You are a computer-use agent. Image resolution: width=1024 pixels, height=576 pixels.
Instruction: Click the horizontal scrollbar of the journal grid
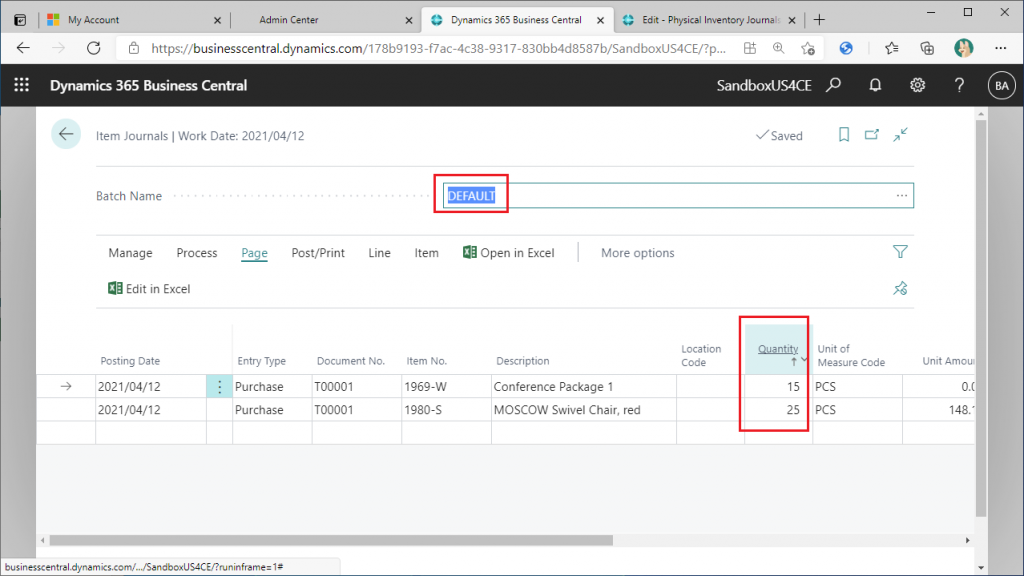click(331, 540)
